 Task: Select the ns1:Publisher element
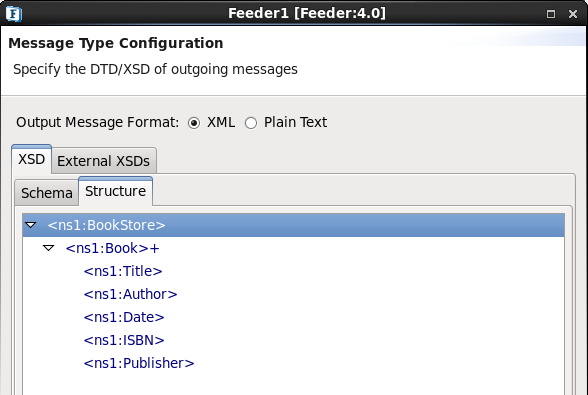tap(139, 363)
